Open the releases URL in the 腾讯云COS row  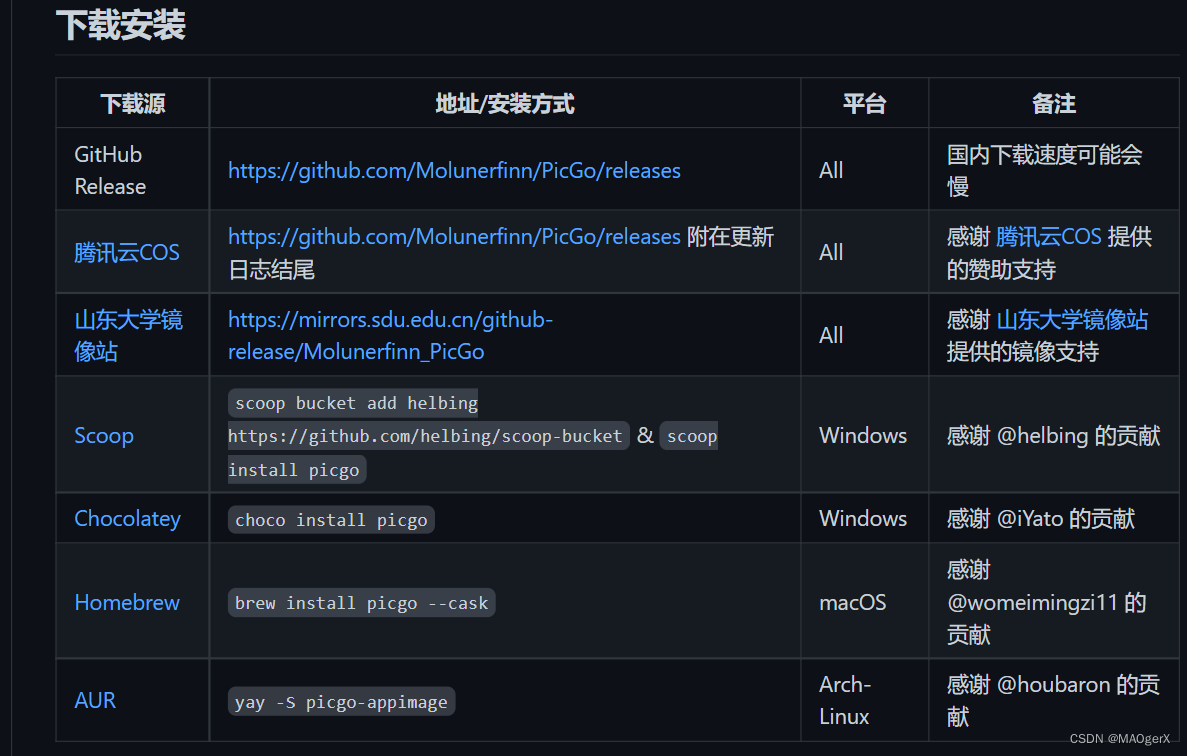(454, 237)
